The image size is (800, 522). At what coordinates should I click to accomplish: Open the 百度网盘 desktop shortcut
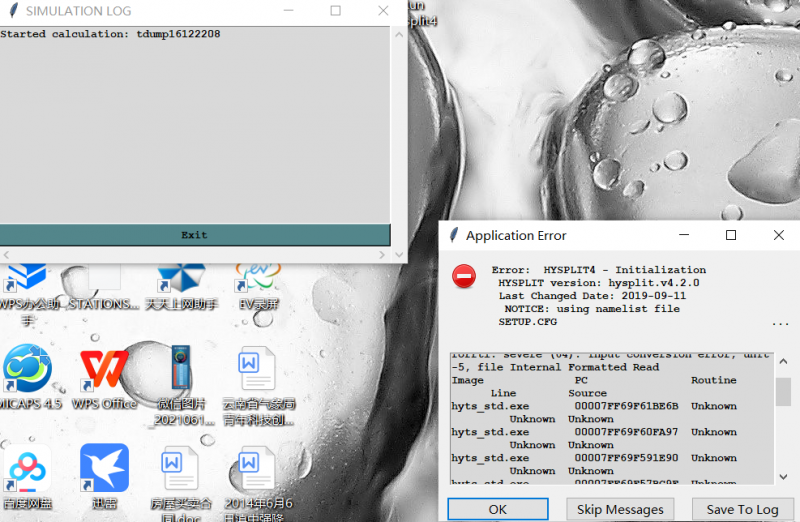[27, 468]
